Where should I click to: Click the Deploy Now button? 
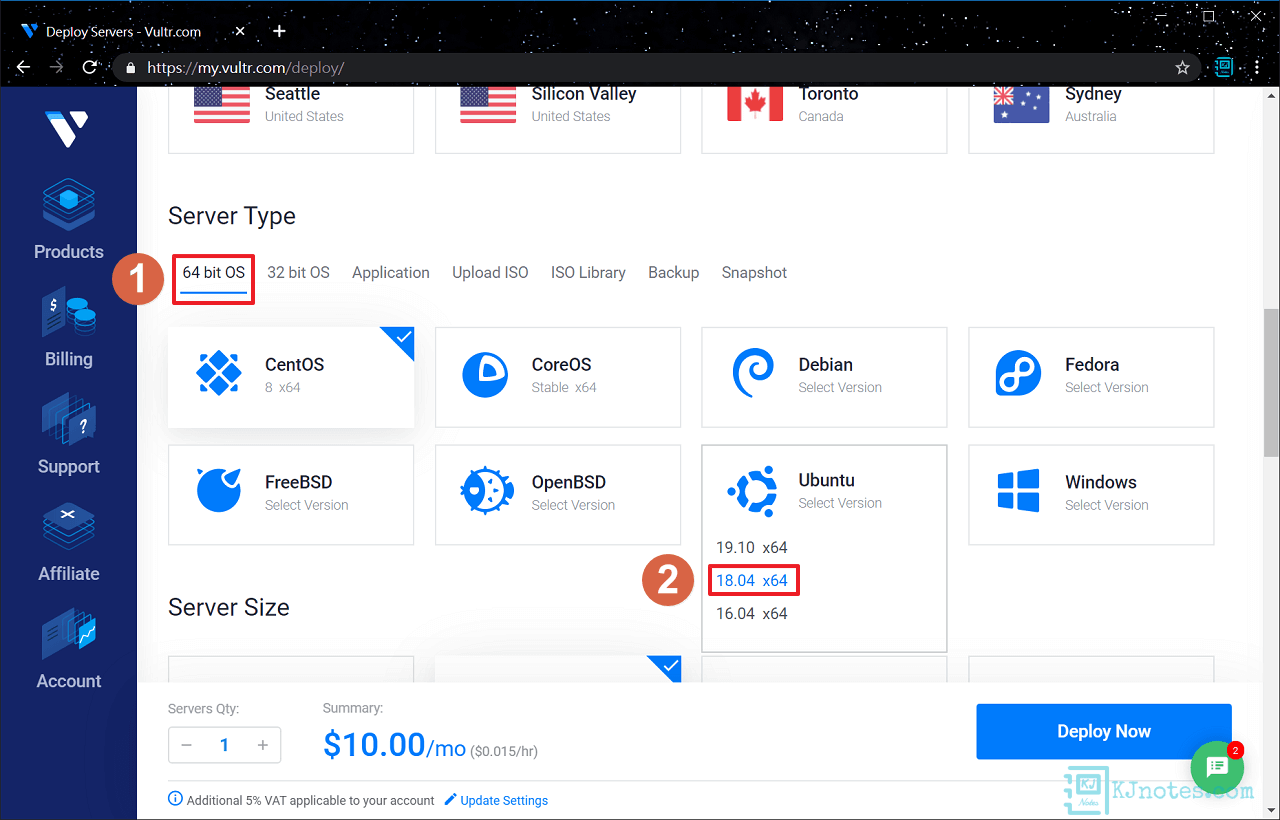(x=1104, y=731)
